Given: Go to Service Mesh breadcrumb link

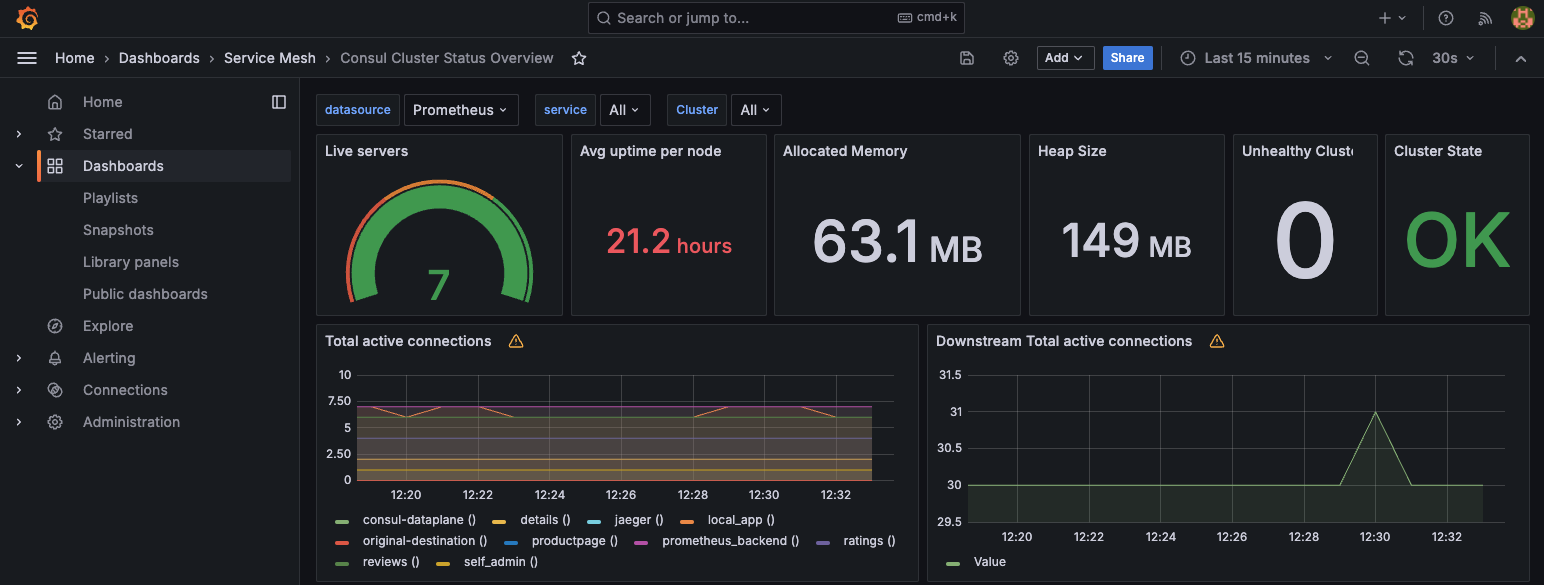Looking at the screenshot, I should (x=269, y=58).
